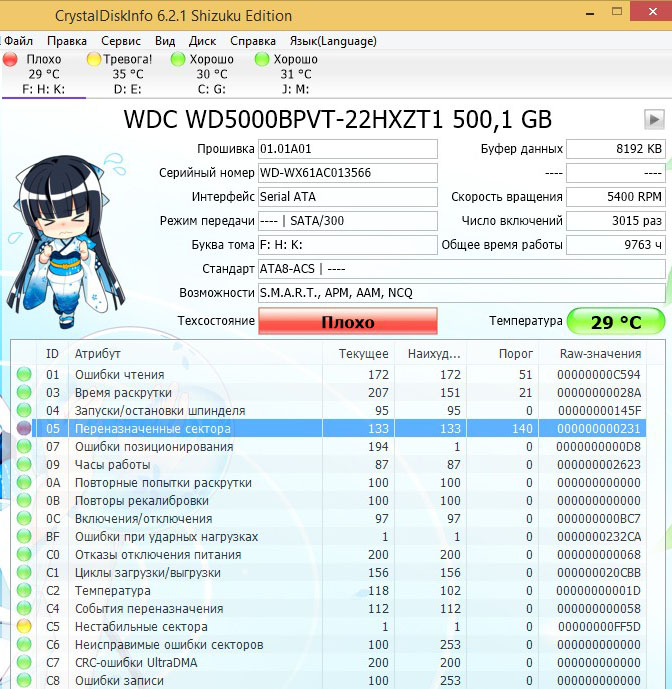Click the Общее время работы field 9763 ч
Screen dimensions: 672x689
tap(616, 245)
